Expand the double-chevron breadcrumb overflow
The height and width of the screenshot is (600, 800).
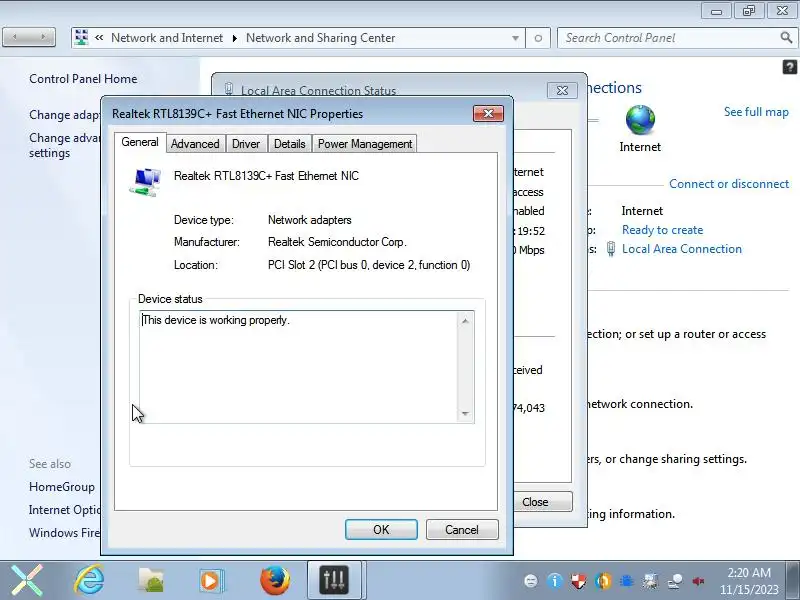[99, 37]
